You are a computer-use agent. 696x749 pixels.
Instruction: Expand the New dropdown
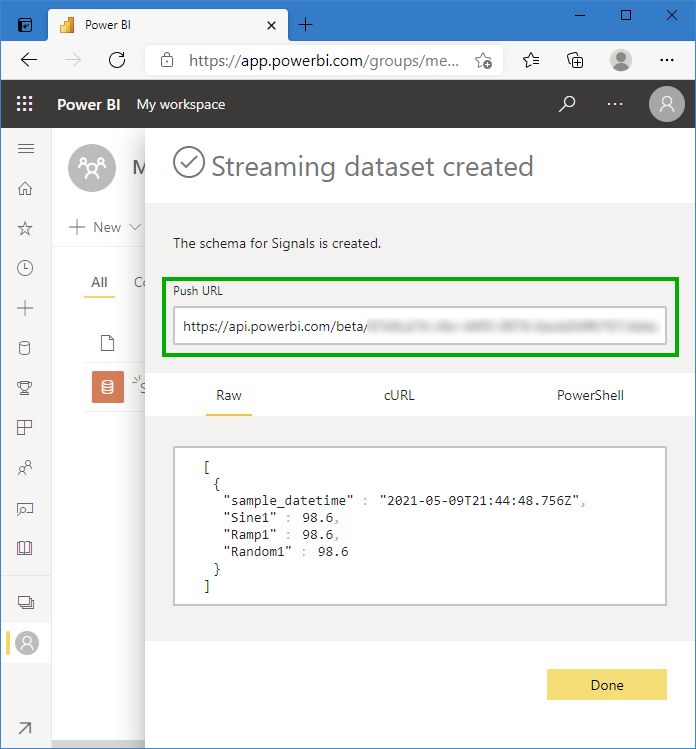pyautogui.click(x=105, y=227)
